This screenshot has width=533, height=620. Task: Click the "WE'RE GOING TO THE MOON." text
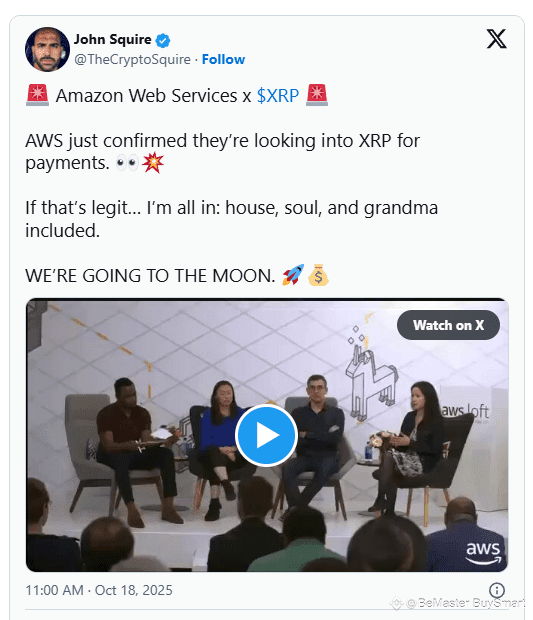(150, 276)
